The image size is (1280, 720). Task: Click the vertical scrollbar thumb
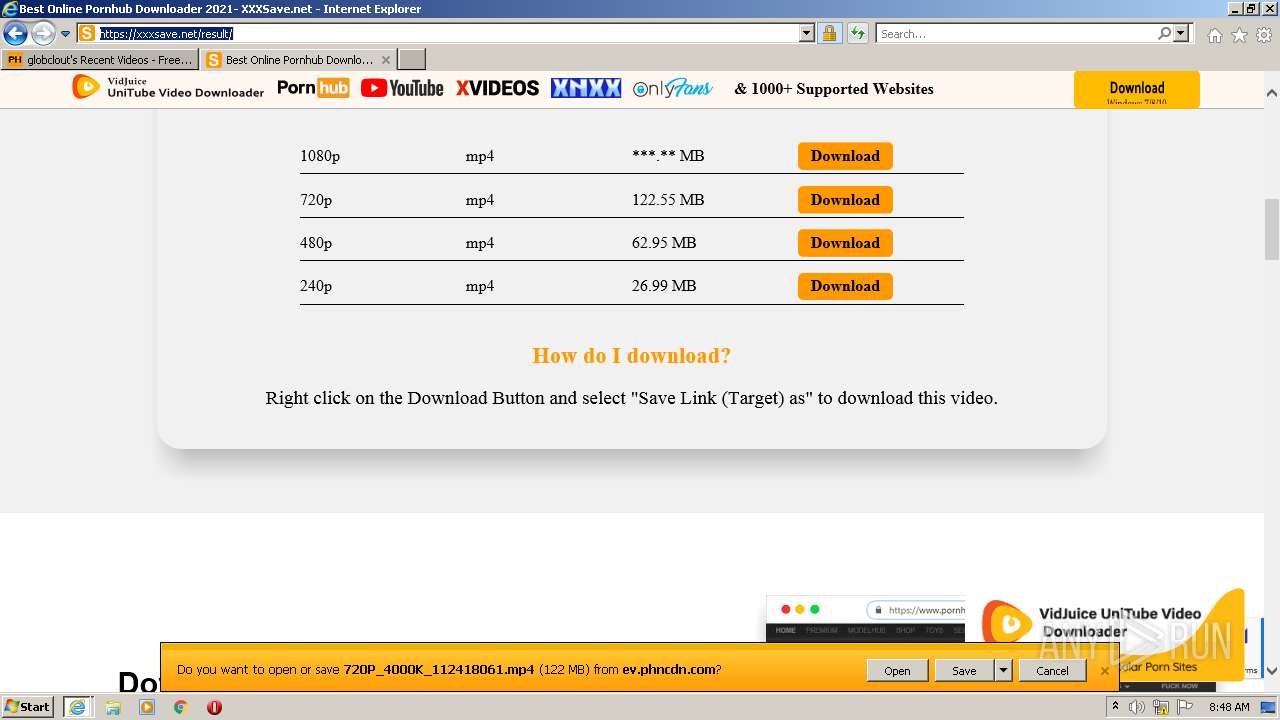pos(1272,229)
